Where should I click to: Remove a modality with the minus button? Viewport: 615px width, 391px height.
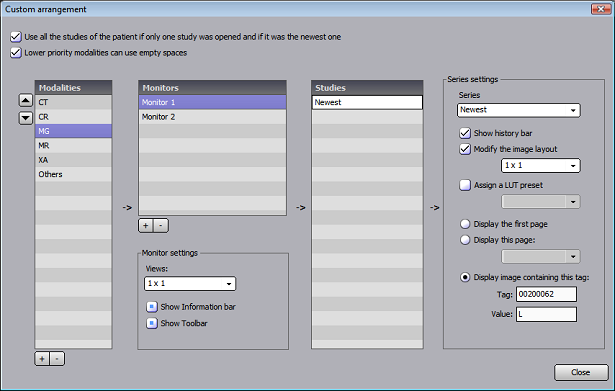57,358
